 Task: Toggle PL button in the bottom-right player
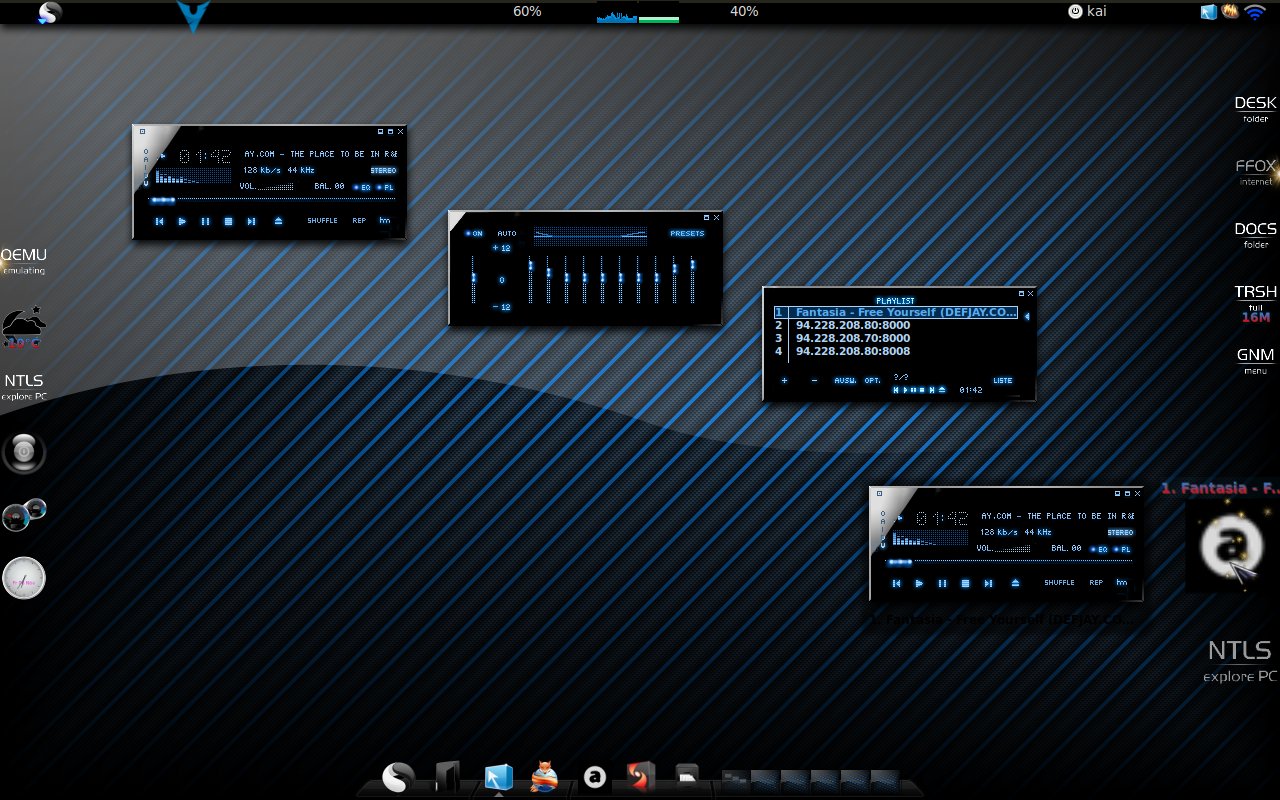(1122, 549)
